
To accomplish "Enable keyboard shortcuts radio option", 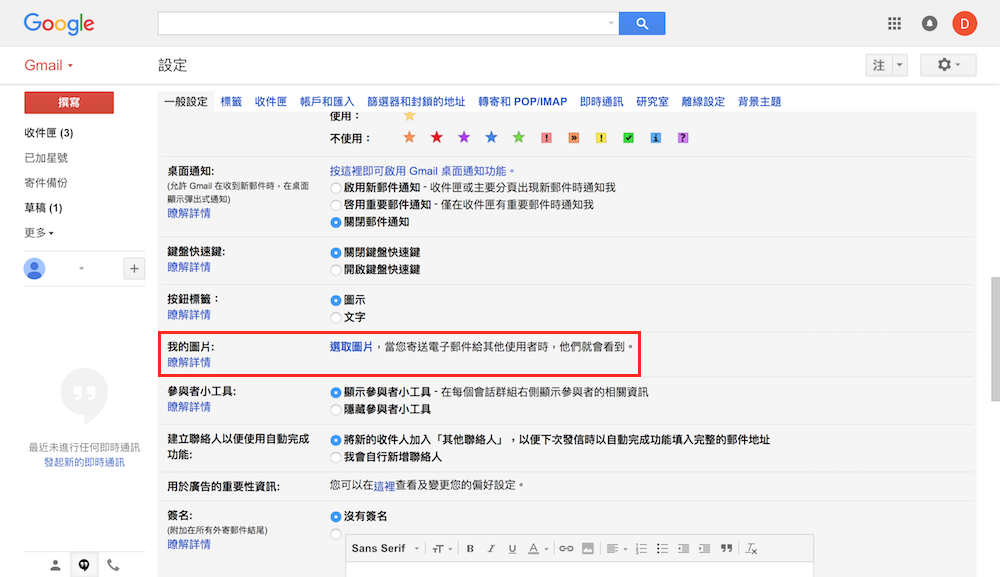I will click(336, 270).
